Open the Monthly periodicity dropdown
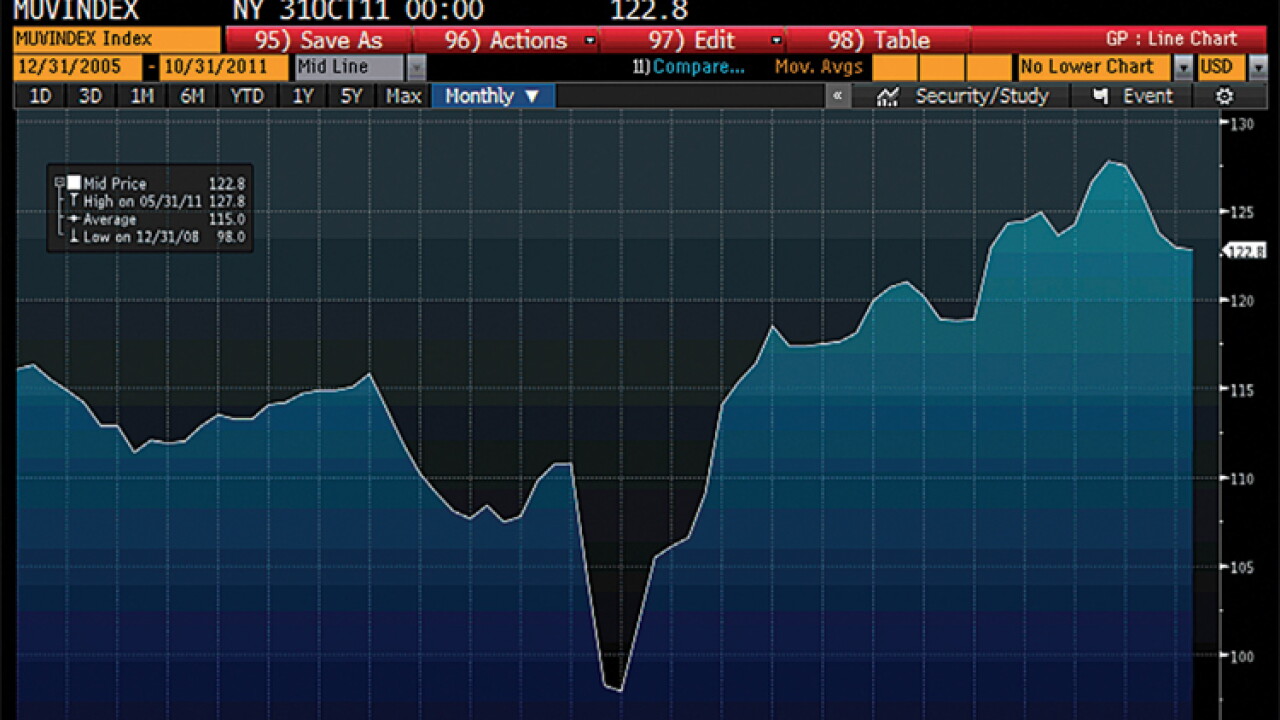 [493, 96]
